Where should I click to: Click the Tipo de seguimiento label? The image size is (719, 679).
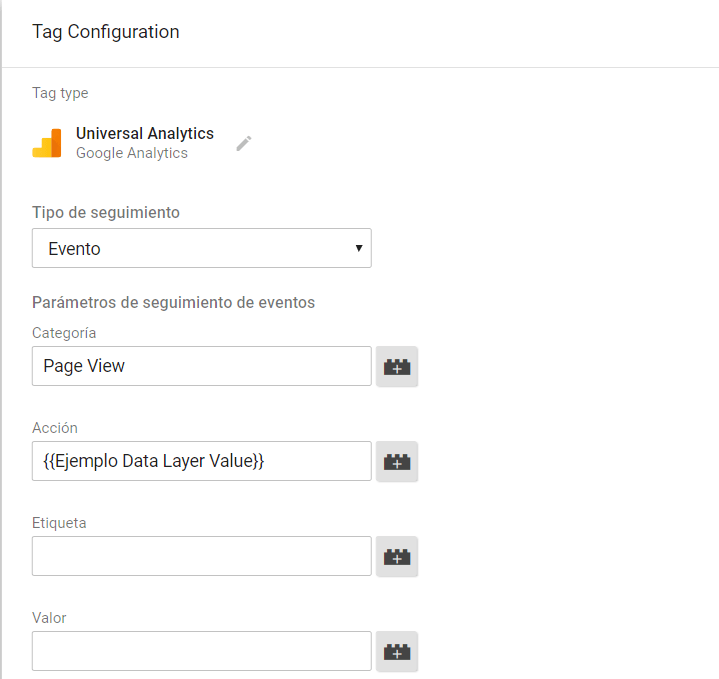coord(106,212)
